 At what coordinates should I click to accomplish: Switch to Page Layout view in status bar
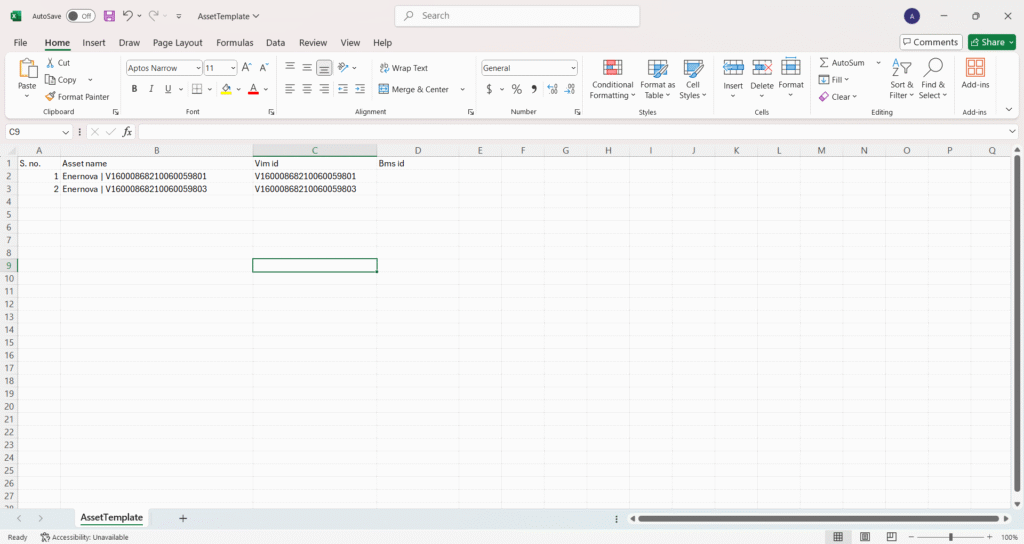point(865,537)
